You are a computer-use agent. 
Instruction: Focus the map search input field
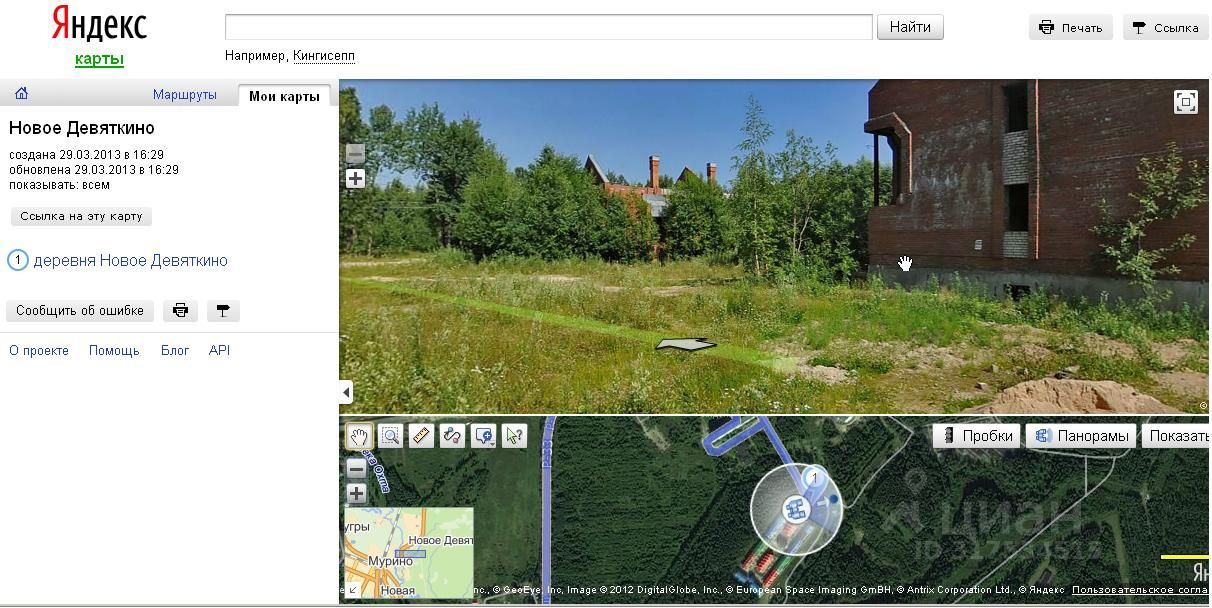(x=549, y=27)
